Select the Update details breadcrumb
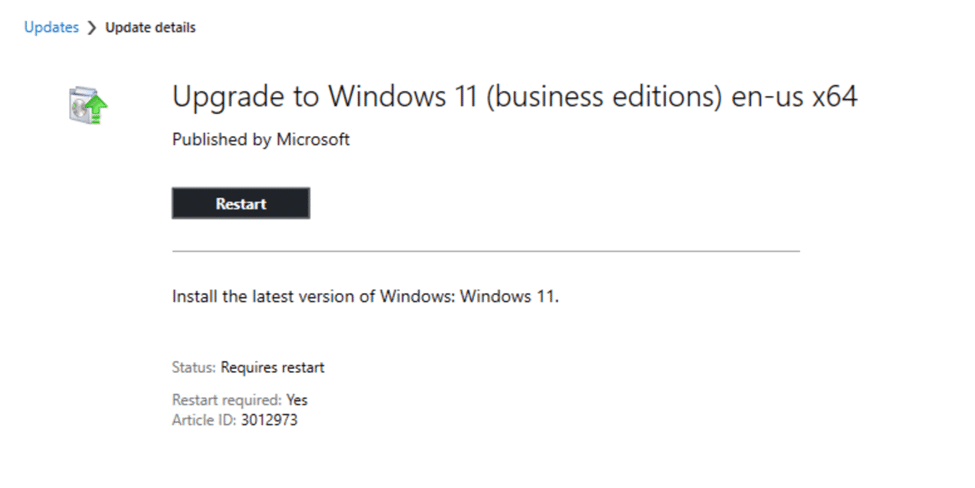This screenshot has width=975, height=488. 150,28
